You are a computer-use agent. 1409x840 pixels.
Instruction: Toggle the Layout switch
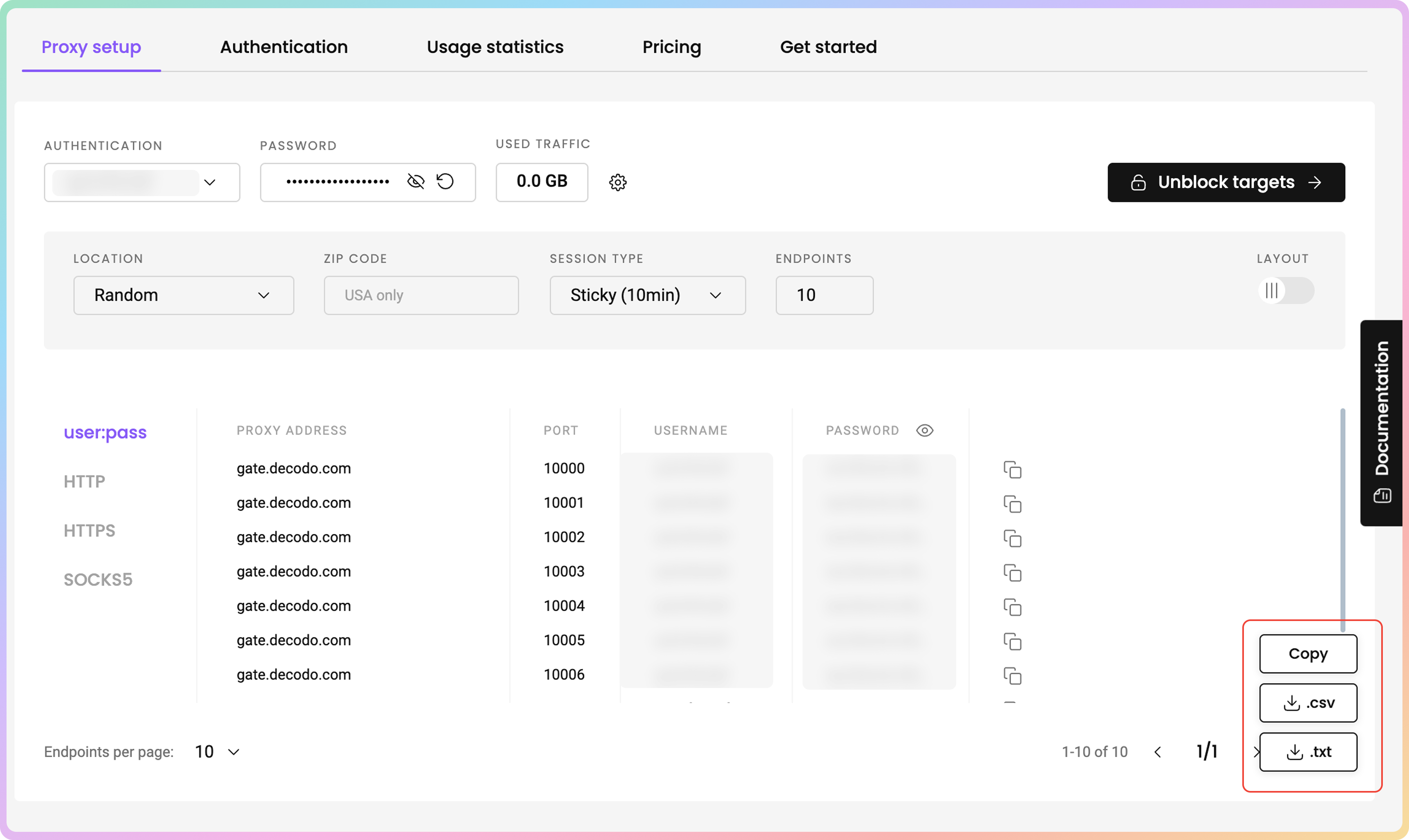pos(1285,291)
